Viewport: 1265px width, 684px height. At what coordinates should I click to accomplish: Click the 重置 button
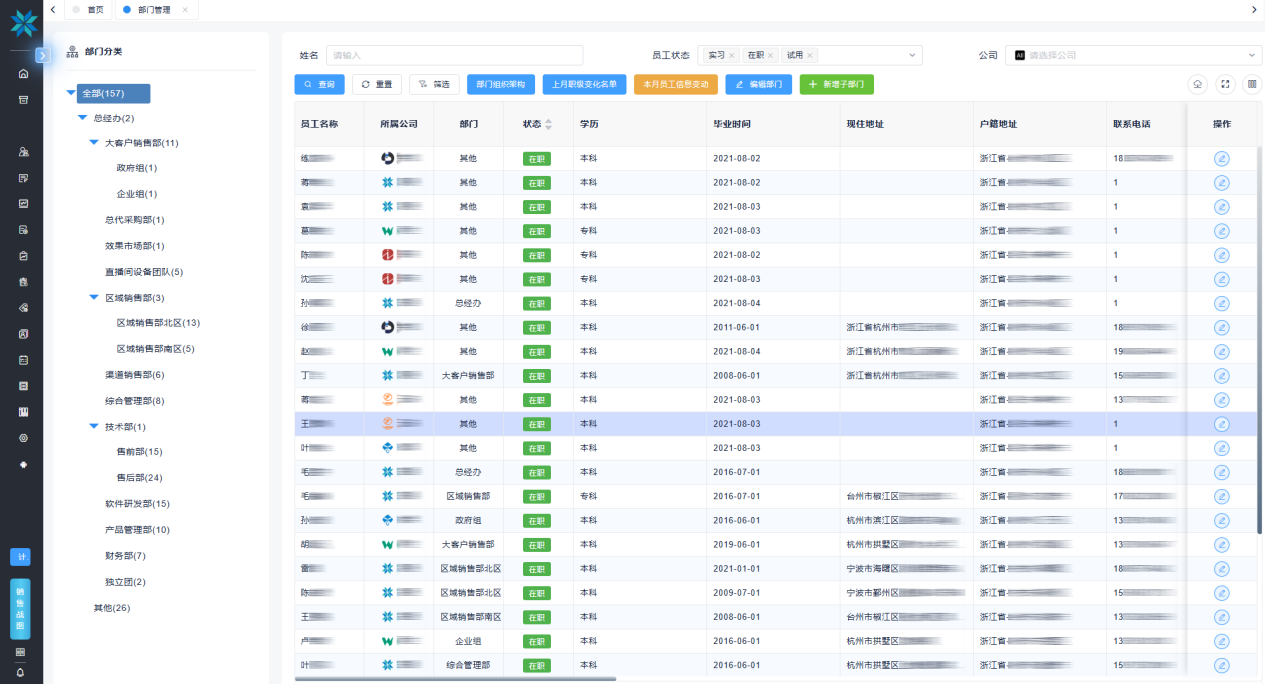(x=377, y=85)
